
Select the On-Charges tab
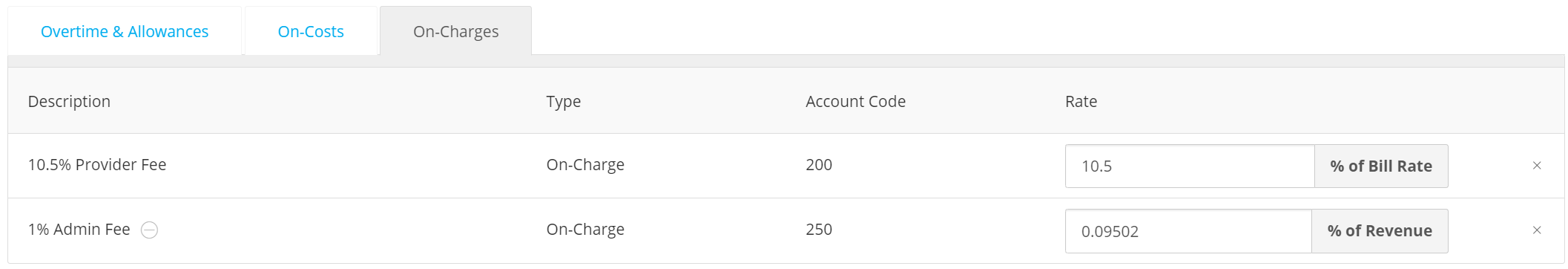pos(455,31)
